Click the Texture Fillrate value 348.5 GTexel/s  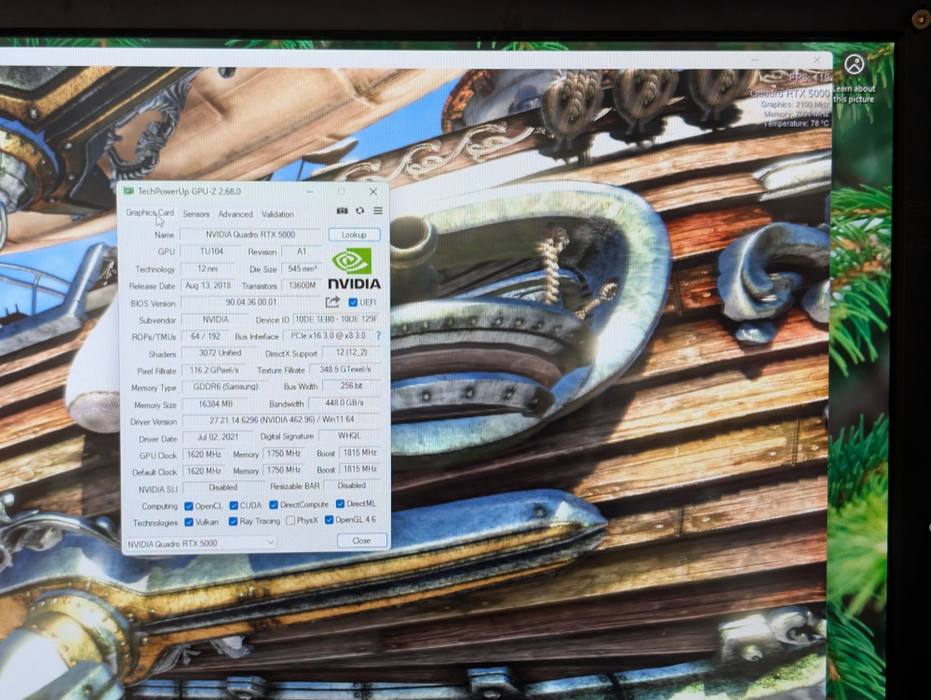(345, 369)
